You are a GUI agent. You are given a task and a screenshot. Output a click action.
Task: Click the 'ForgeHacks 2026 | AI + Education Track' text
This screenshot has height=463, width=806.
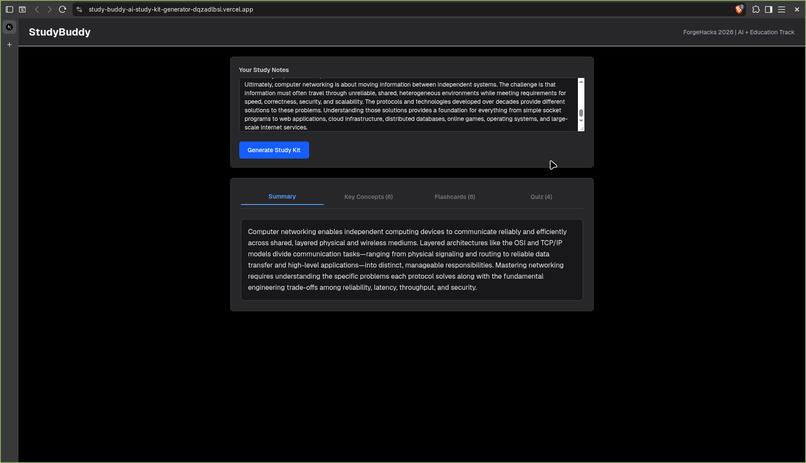pyautogui.click(x=739, y=32)
